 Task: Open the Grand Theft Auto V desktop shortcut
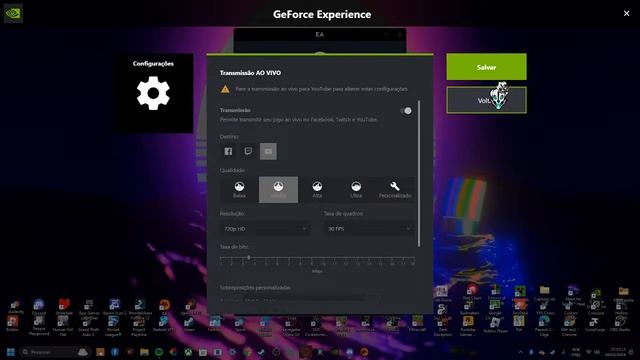tap(88, 327)
